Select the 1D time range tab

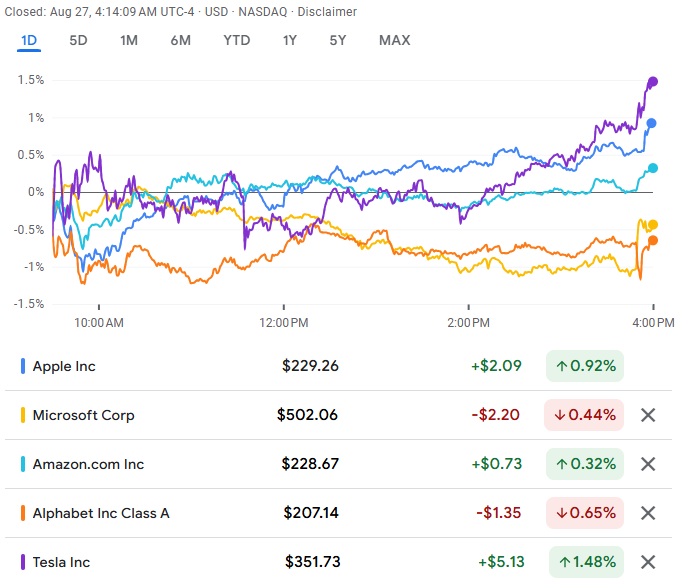tap(29, 41)
